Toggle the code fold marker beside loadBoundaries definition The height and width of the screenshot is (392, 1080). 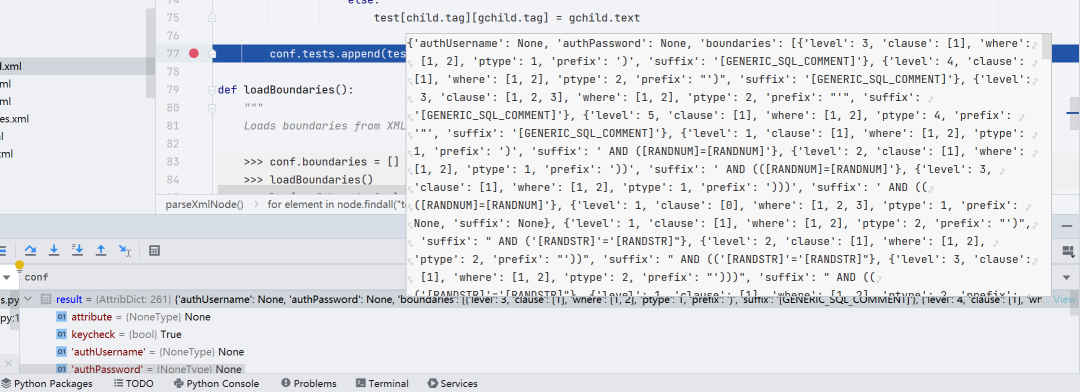point(212,90)
